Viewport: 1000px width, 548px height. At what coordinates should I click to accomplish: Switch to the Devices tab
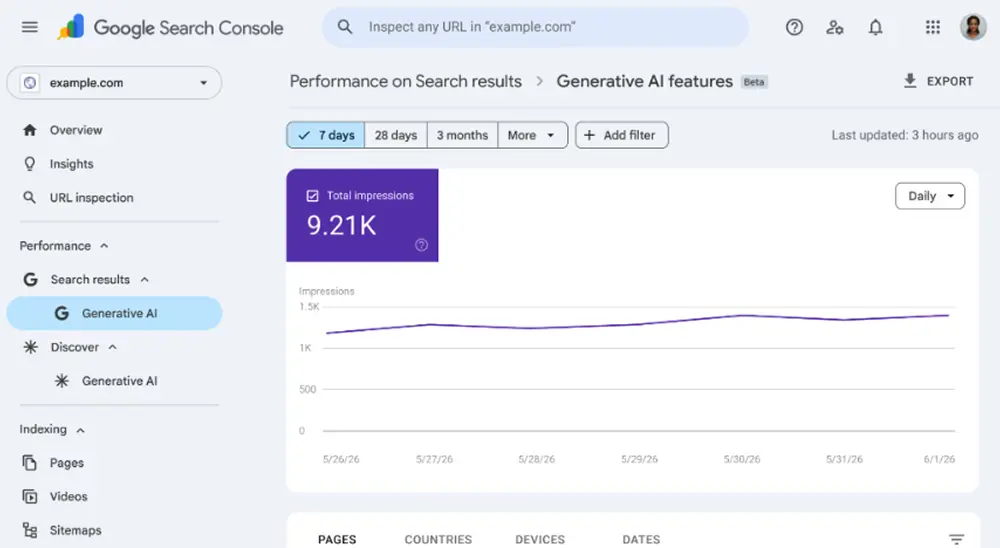(x=540, y=539)
